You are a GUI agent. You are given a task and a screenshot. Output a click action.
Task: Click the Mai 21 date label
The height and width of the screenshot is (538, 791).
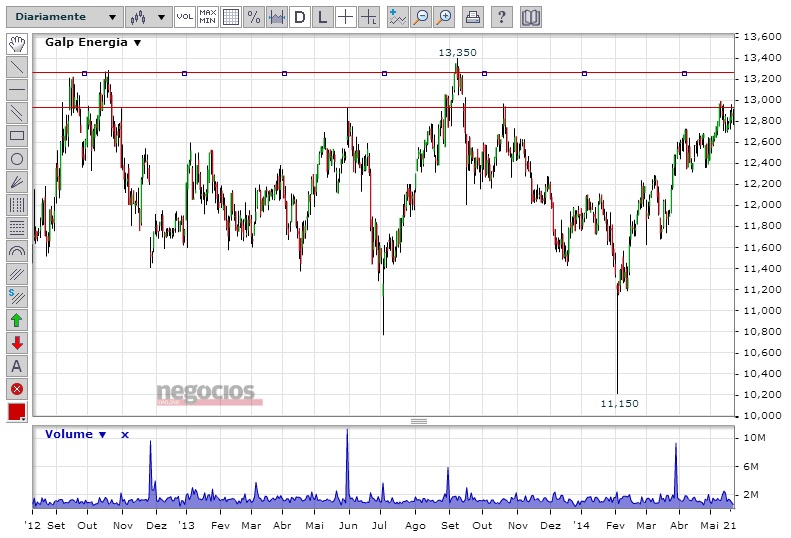[718, 526]
